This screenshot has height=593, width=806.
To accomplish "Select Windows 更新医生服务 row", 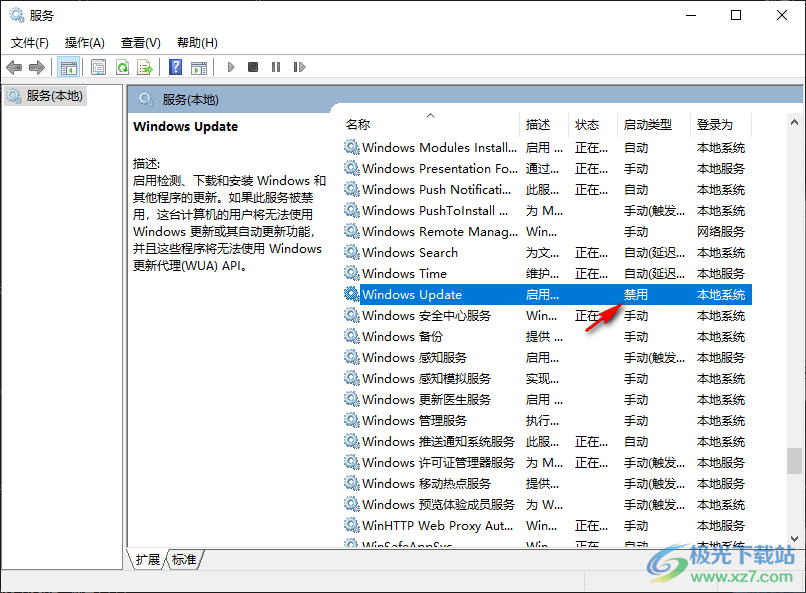I will (x=547, y=400).
